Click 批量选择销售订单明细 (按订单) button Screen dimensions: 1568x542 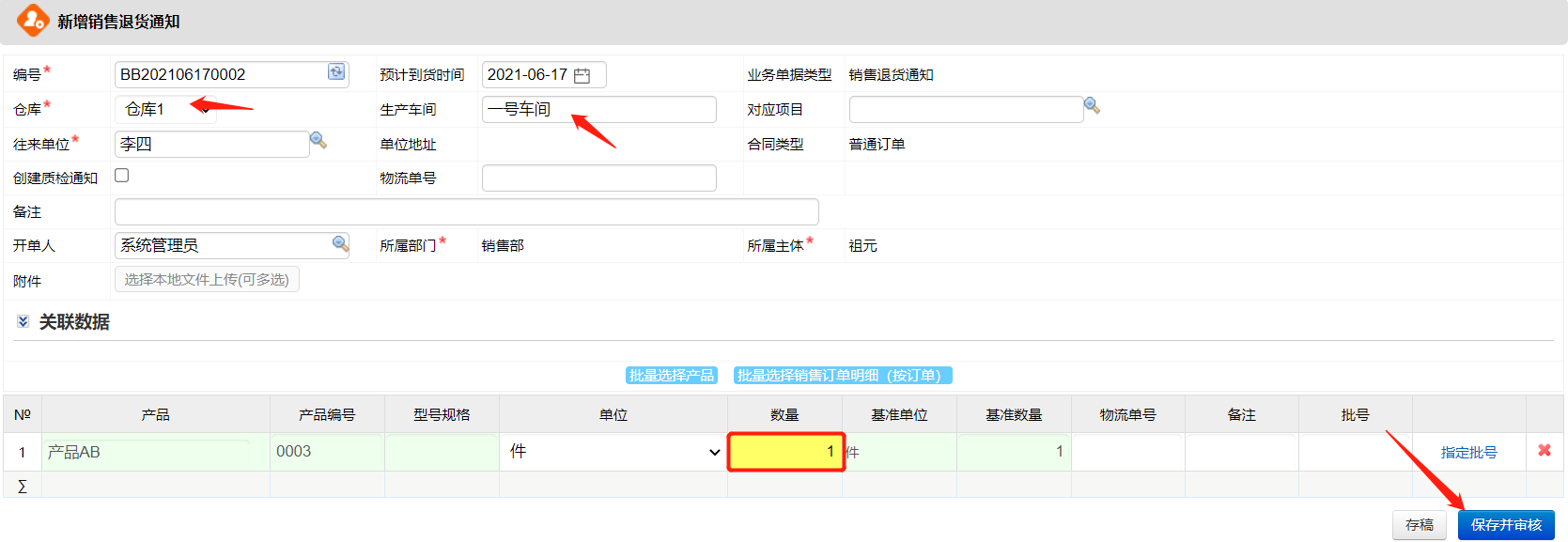point(843,376)
